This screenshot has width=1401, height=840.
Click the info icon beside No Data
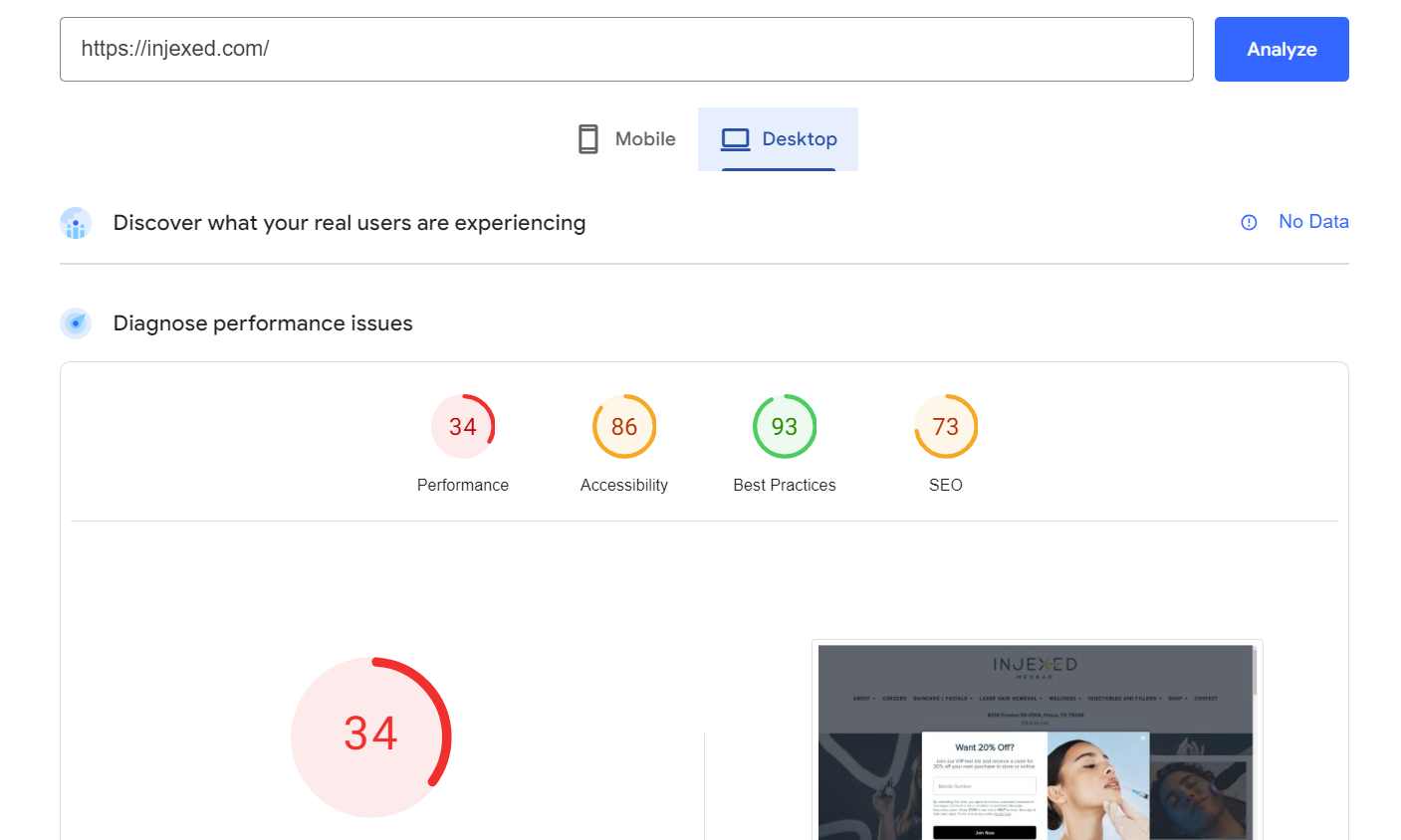pyautogui.click(x=1249, y=223)
